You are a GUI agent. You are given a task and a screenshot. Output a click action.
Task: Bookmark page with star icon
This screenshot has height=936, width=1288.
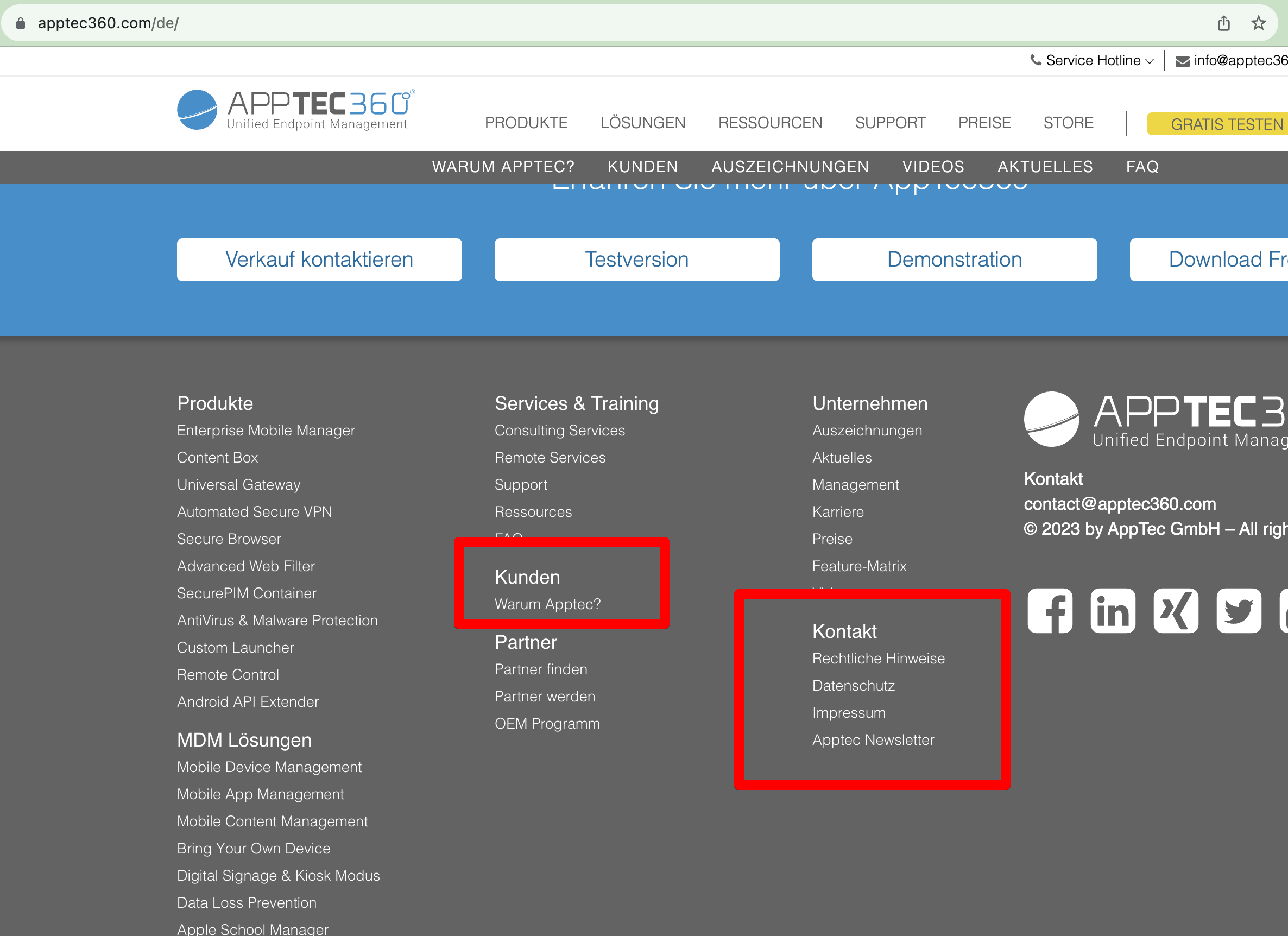pos(1258,23)
